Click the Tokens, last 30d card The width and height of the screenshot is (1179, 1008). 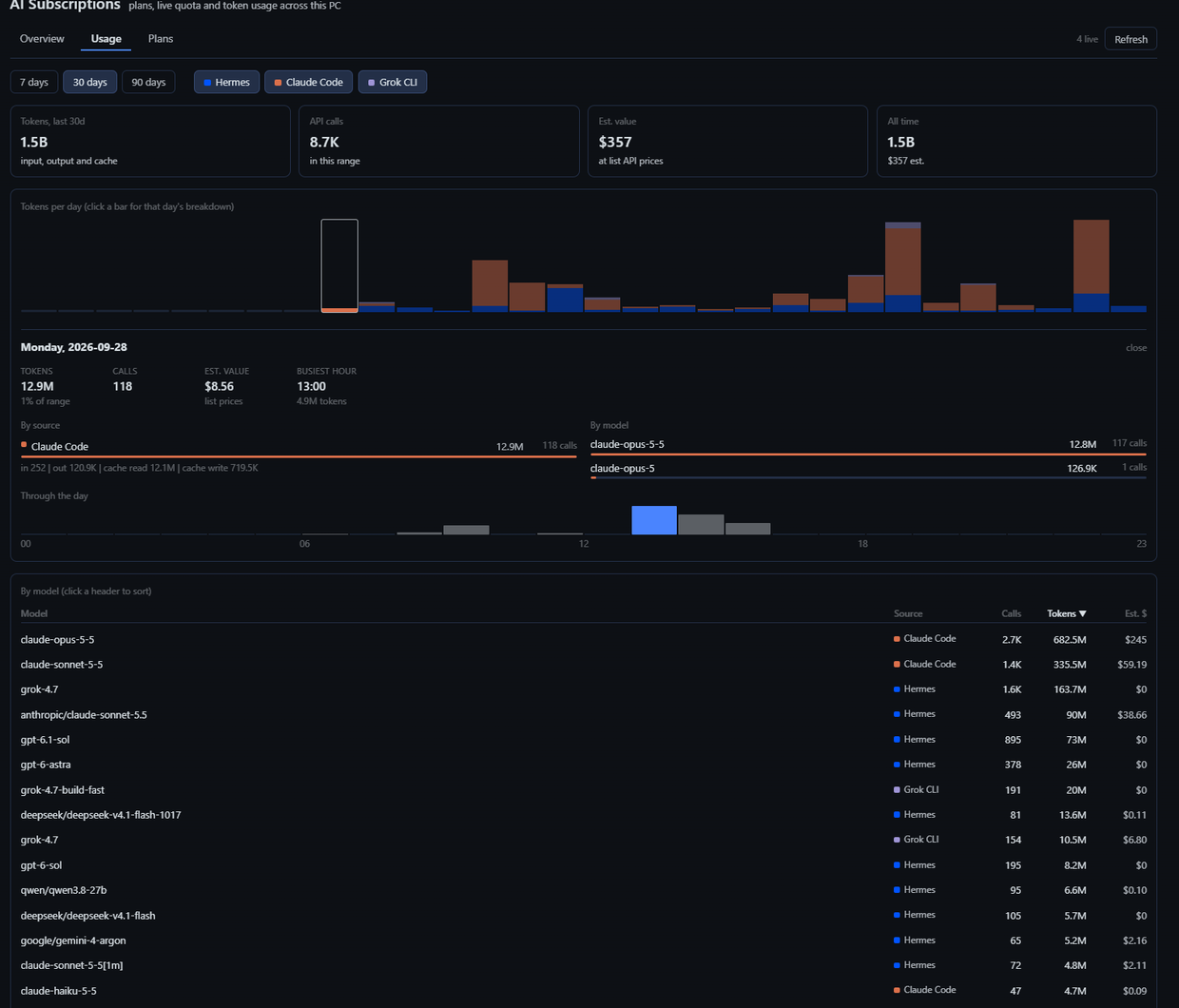pyautogui.click(x=150, y=141)
